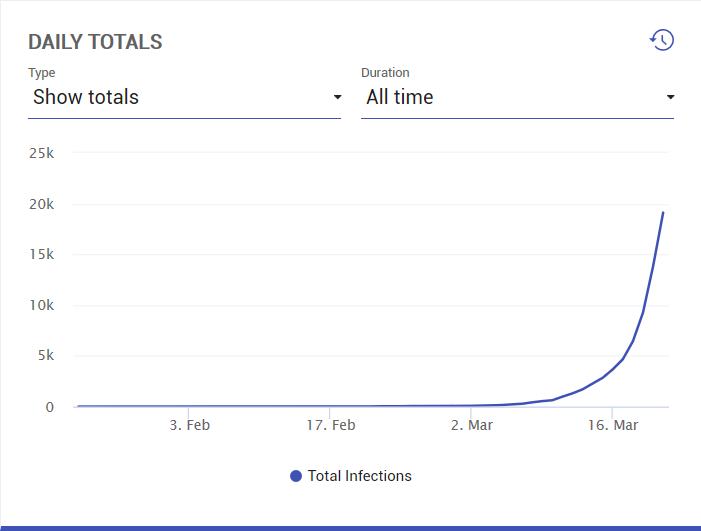Click the 3. Feb date label
This screenshot has height=531, width=701.
click(189, 425)
